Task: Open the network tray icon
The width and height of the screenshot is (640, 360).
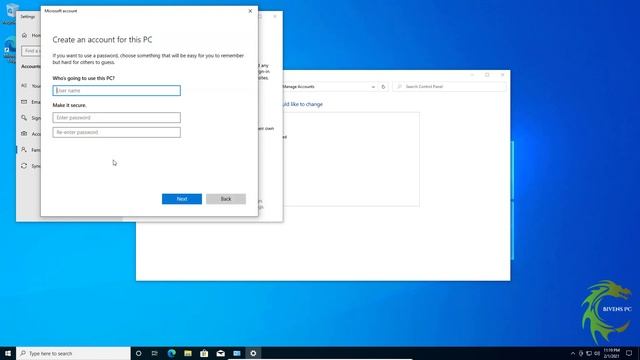Action: 589,353
